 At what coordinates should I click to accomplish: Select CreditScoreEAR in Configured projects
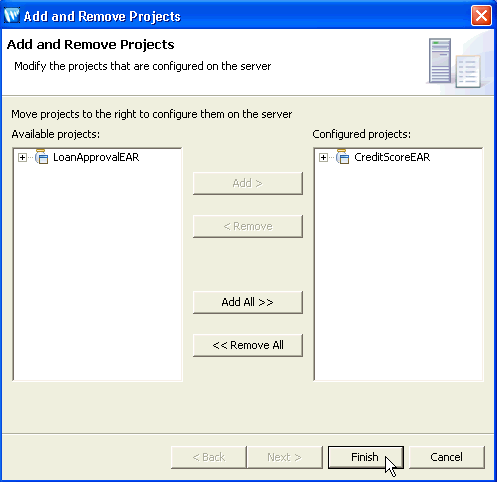click(392, 157)
